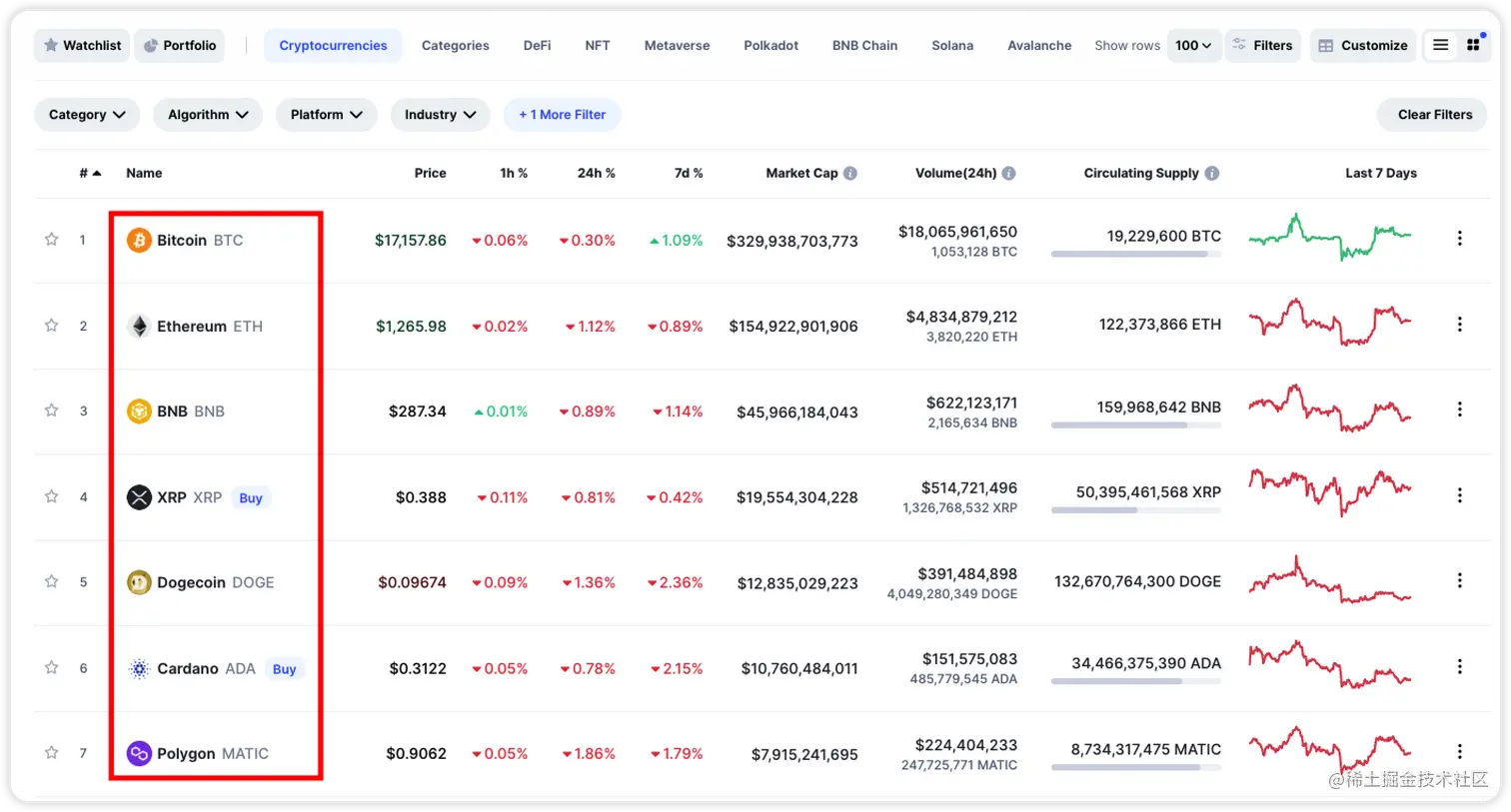Click the Polygon logo icon

point(139,753)
